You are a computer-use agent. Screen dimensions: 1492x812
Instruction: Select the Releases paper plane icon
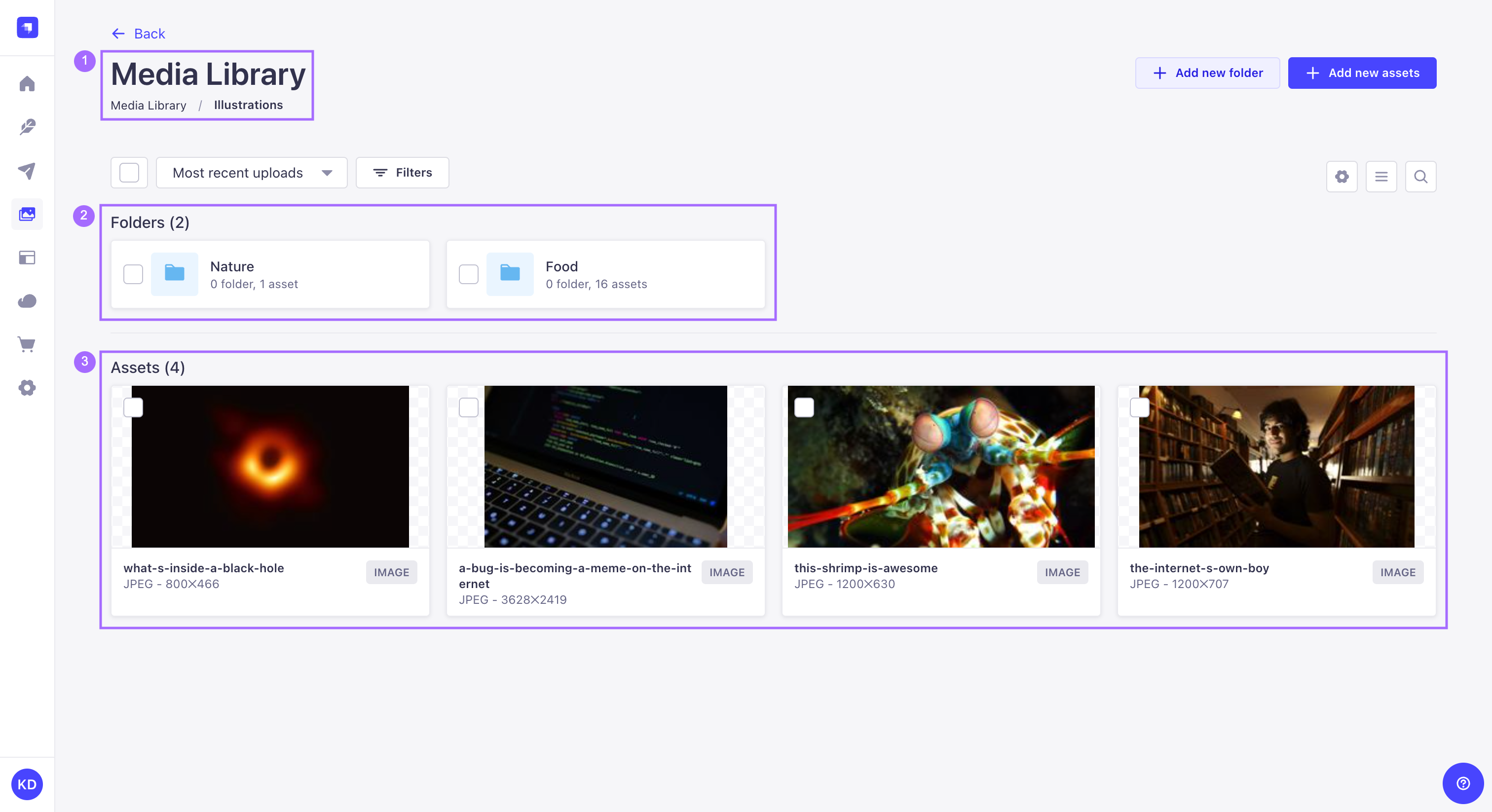pos(27,171)
